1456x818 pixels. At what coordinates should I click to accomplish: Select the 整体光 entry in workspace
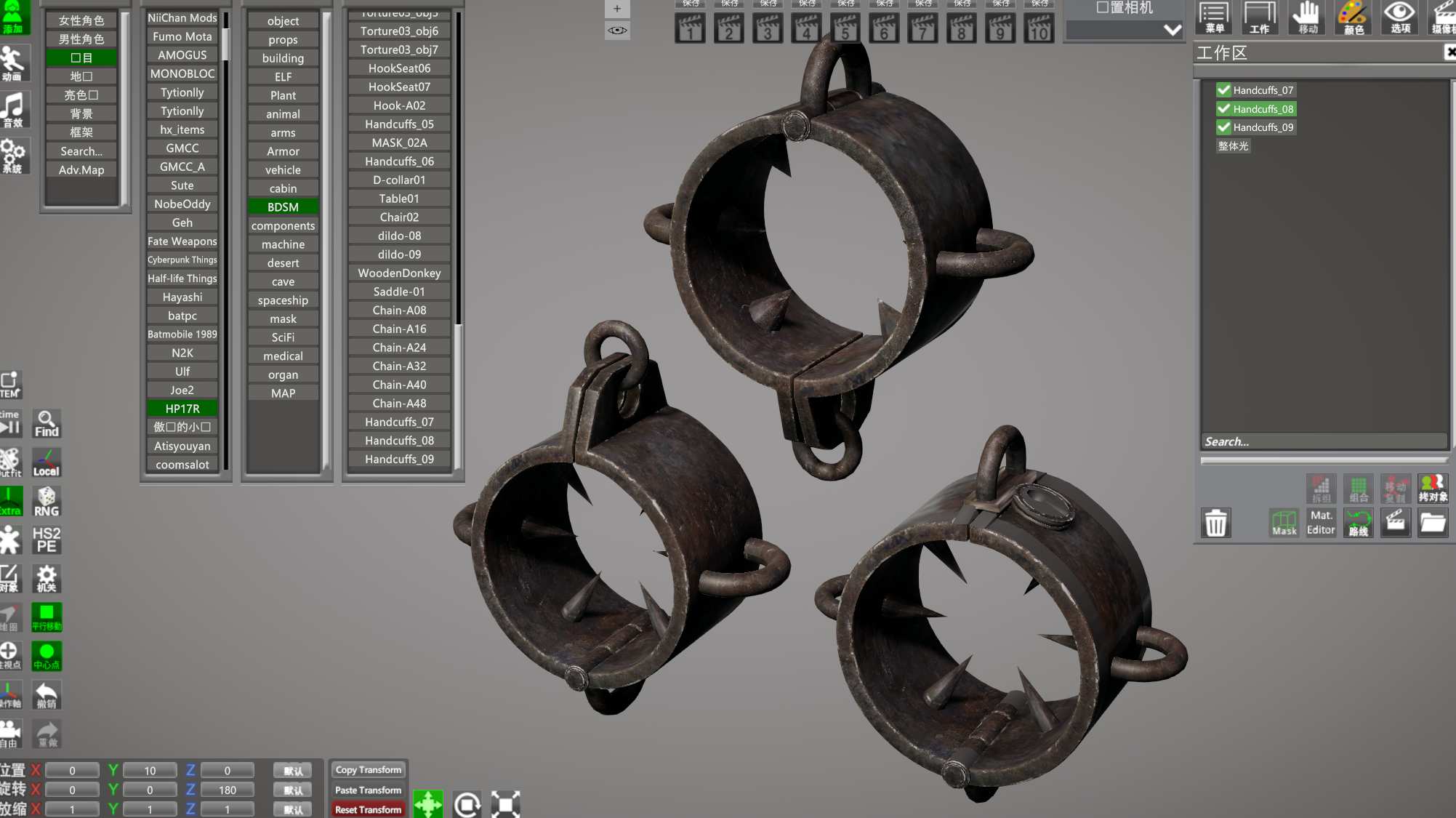pyautogui.click(x=1234, y=146)
